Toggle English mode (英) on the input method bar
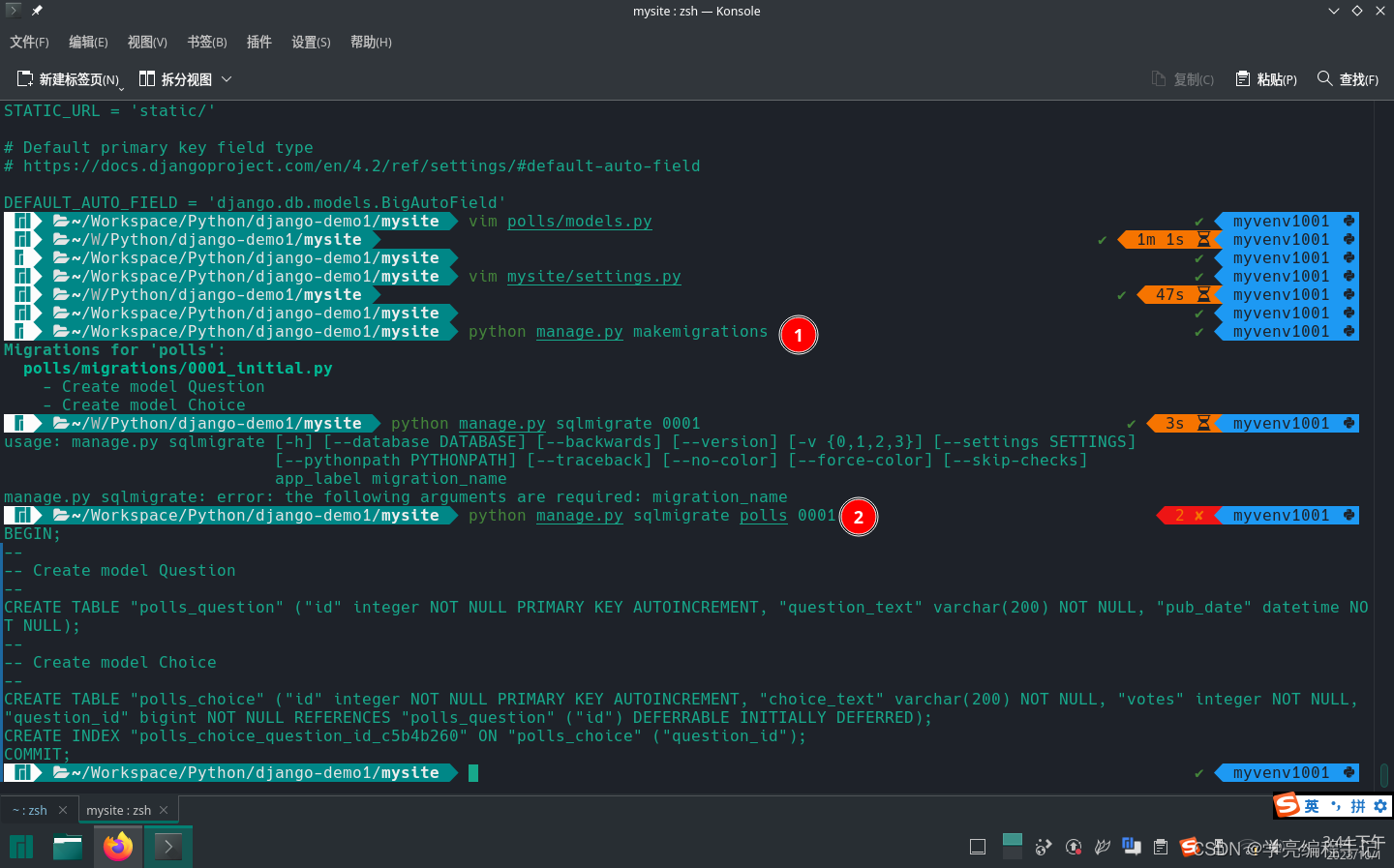The width and height of the screenshot is (1394, 868). (1312, 806)
